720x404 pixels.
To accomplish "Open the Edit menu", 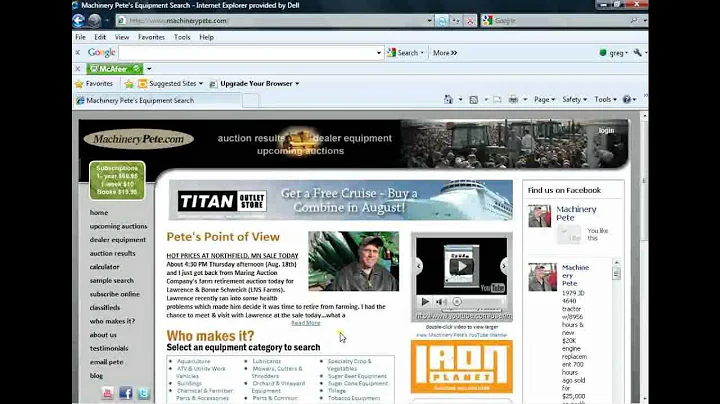I will point(100,37).
